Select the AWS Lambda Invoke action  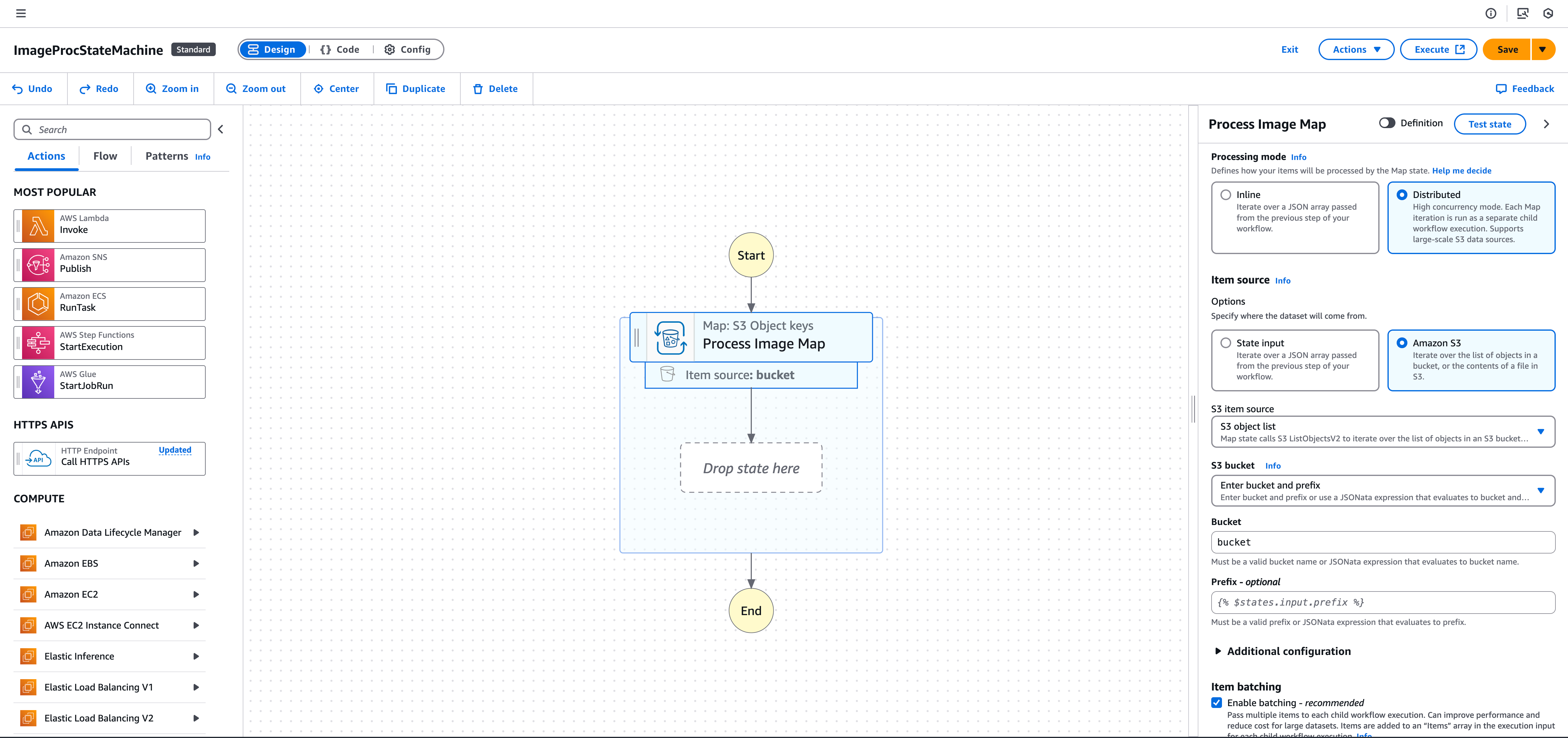click(109, 225)
